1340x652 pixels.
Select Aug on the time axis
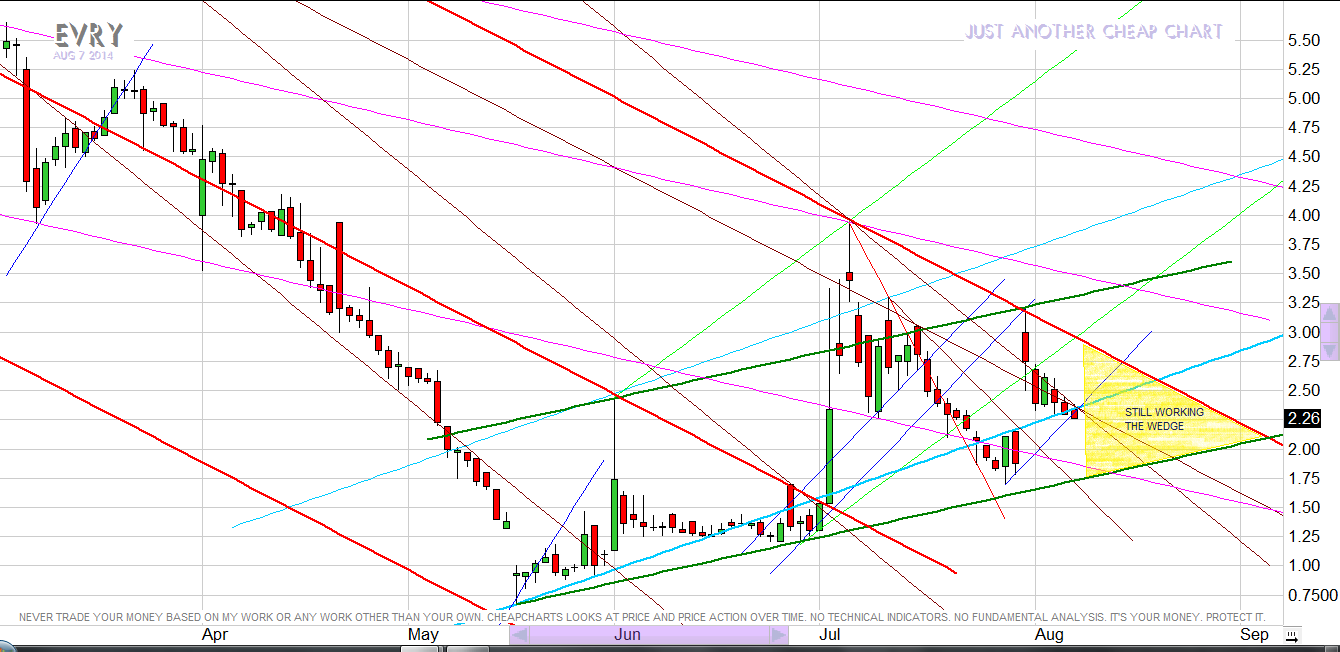1048,635
